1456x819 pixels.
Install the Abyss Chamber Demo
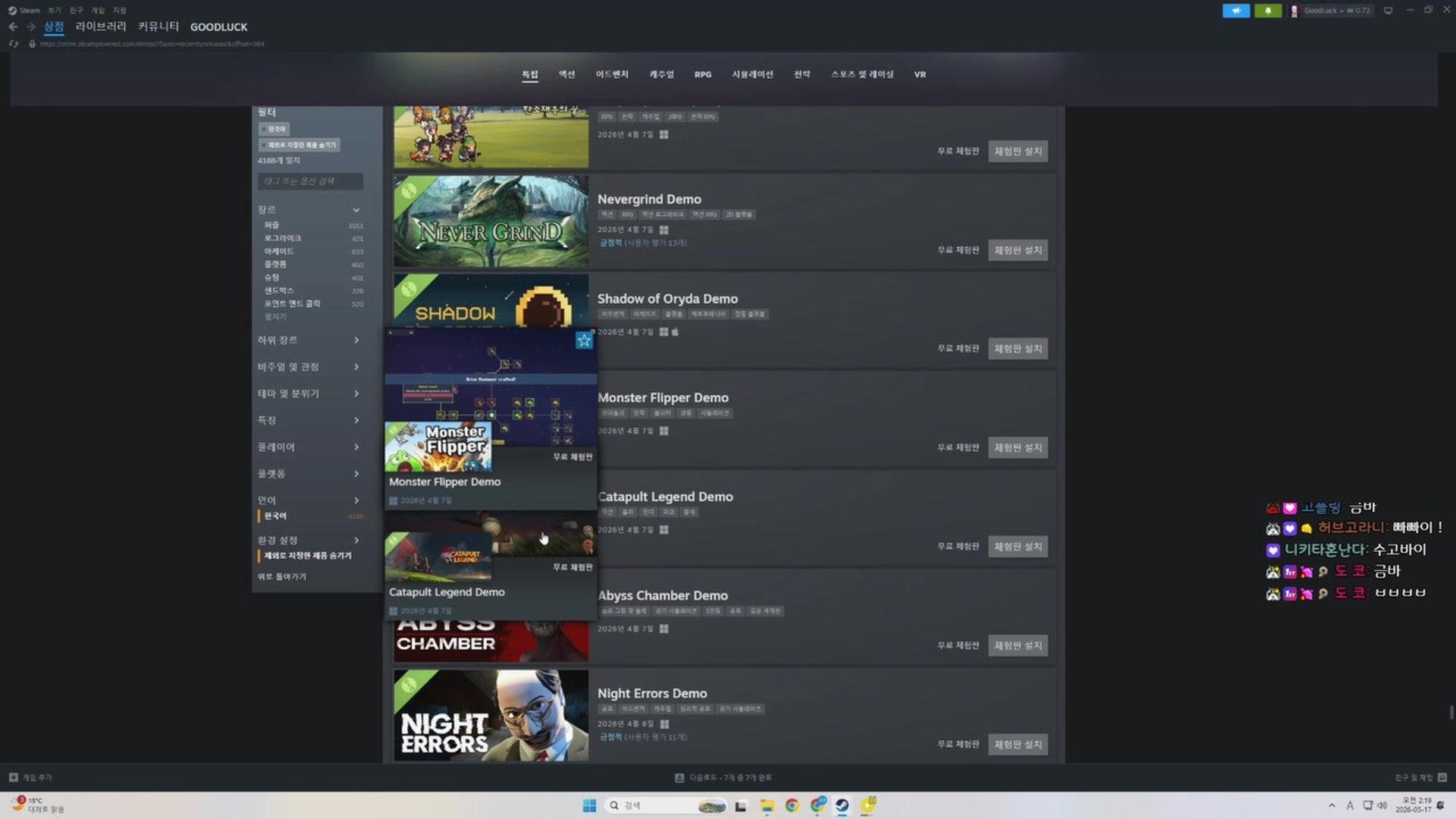(1018, 646)
